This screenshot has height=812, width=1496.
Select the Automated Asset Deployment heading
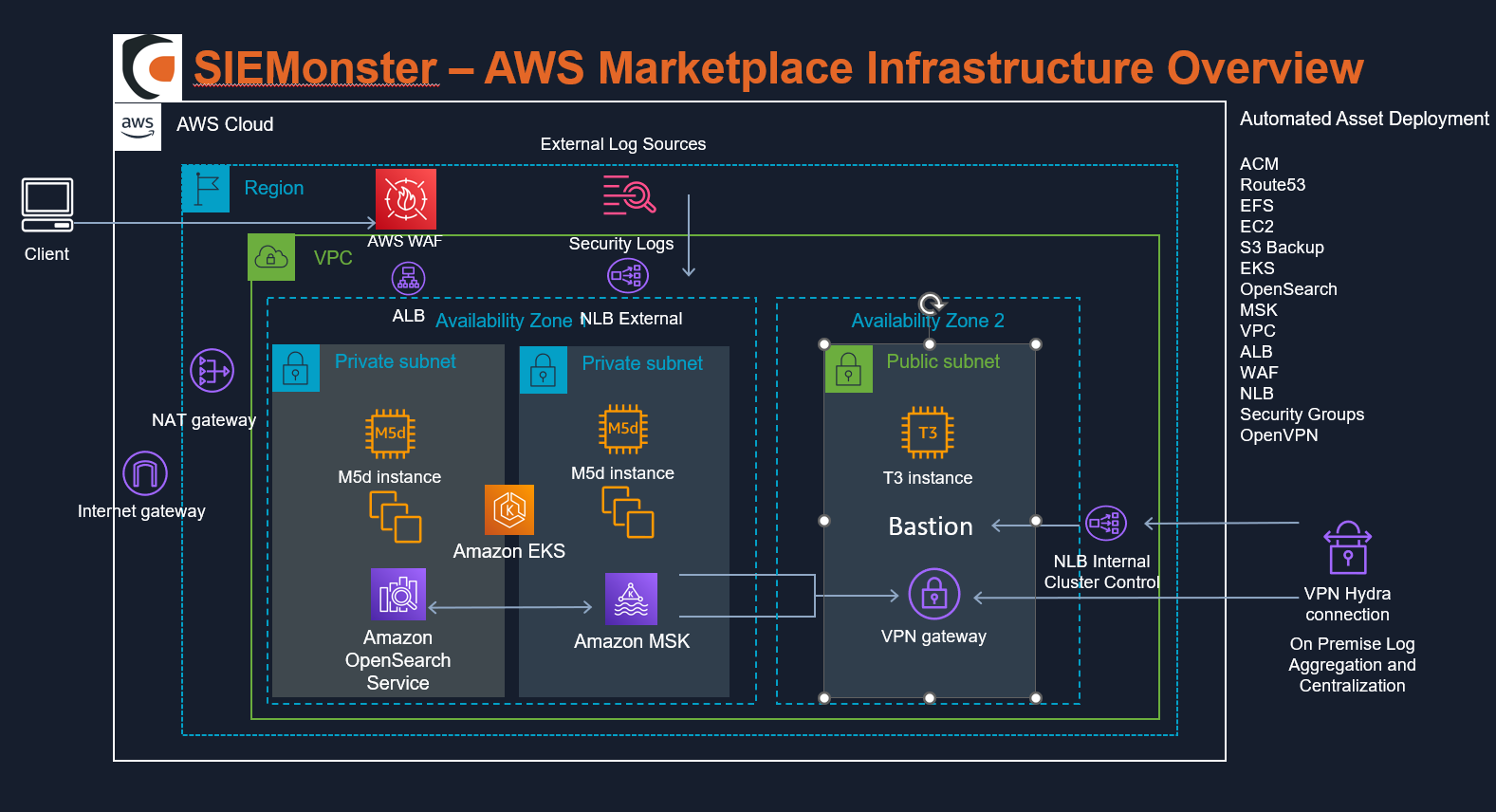coord(1363,119)
